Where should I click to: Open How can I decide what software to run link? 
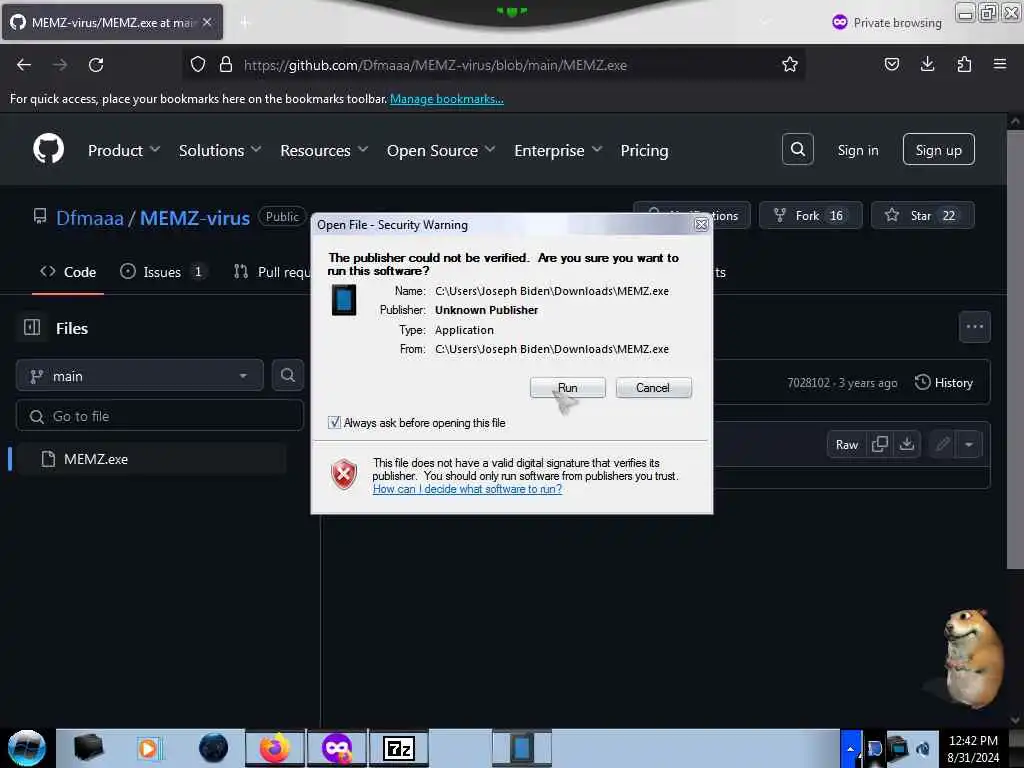coord(467,489)
